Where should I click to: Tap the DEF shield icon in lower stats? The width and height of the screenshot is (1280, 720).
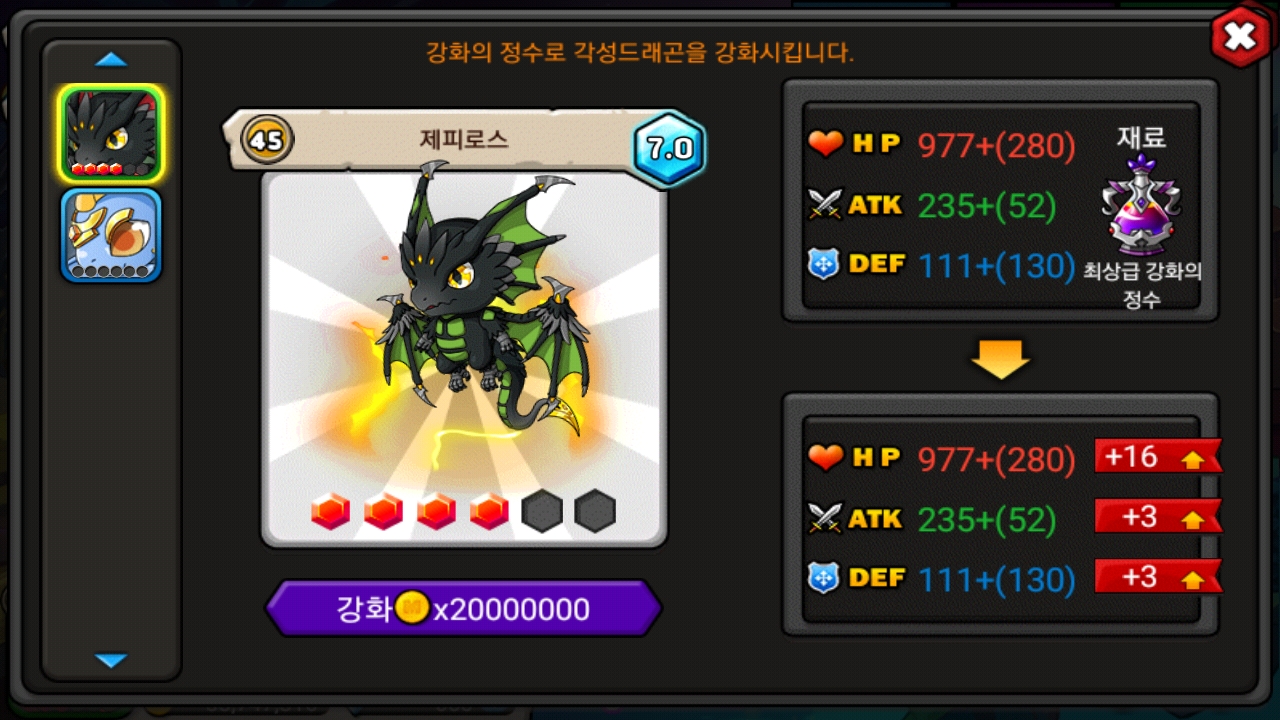tap(823, 579)
